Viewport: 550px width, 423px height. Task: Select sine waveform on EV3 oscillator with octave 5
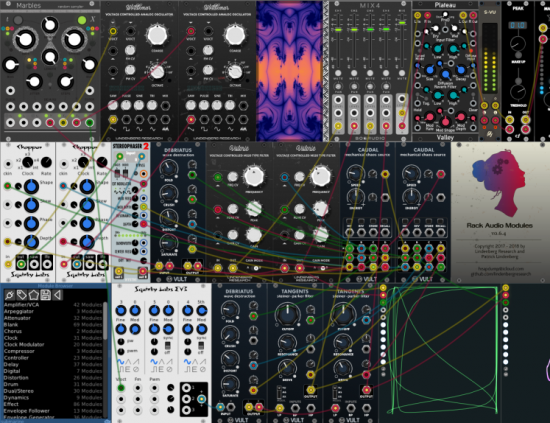[x=154, y=362]
